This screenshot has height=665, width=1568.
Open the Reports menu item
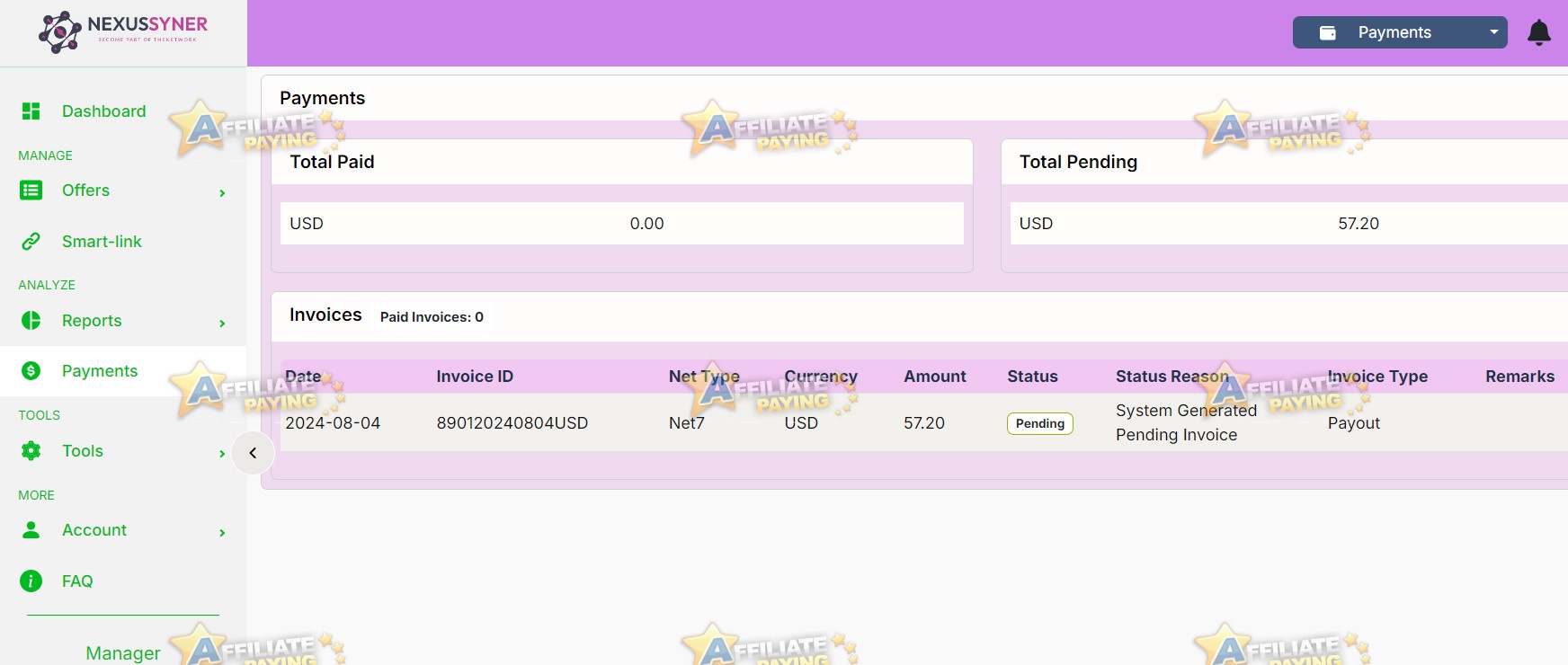click(92, 320)
